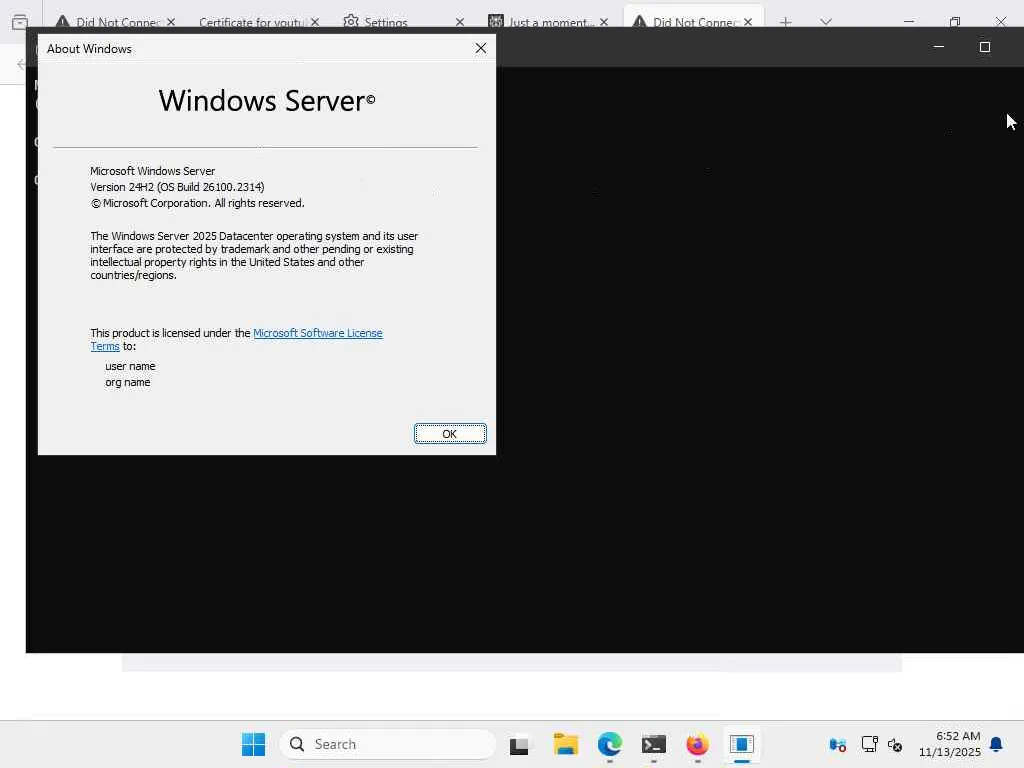Open the Windows Start menu

[253, 744]
